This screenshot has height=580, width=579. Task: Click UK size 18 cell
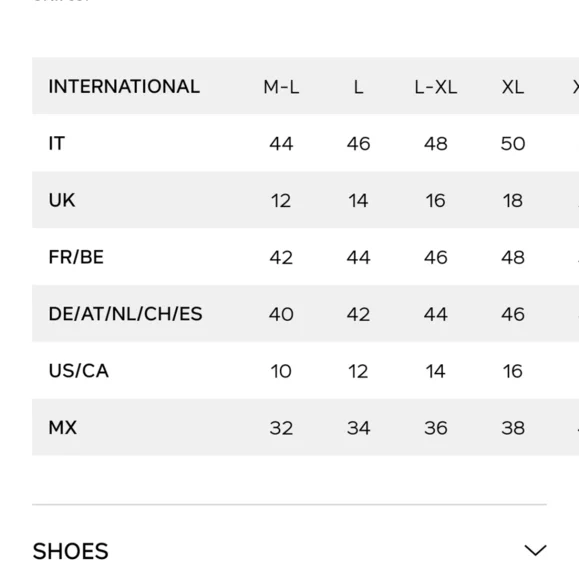(x=513, y=200)
